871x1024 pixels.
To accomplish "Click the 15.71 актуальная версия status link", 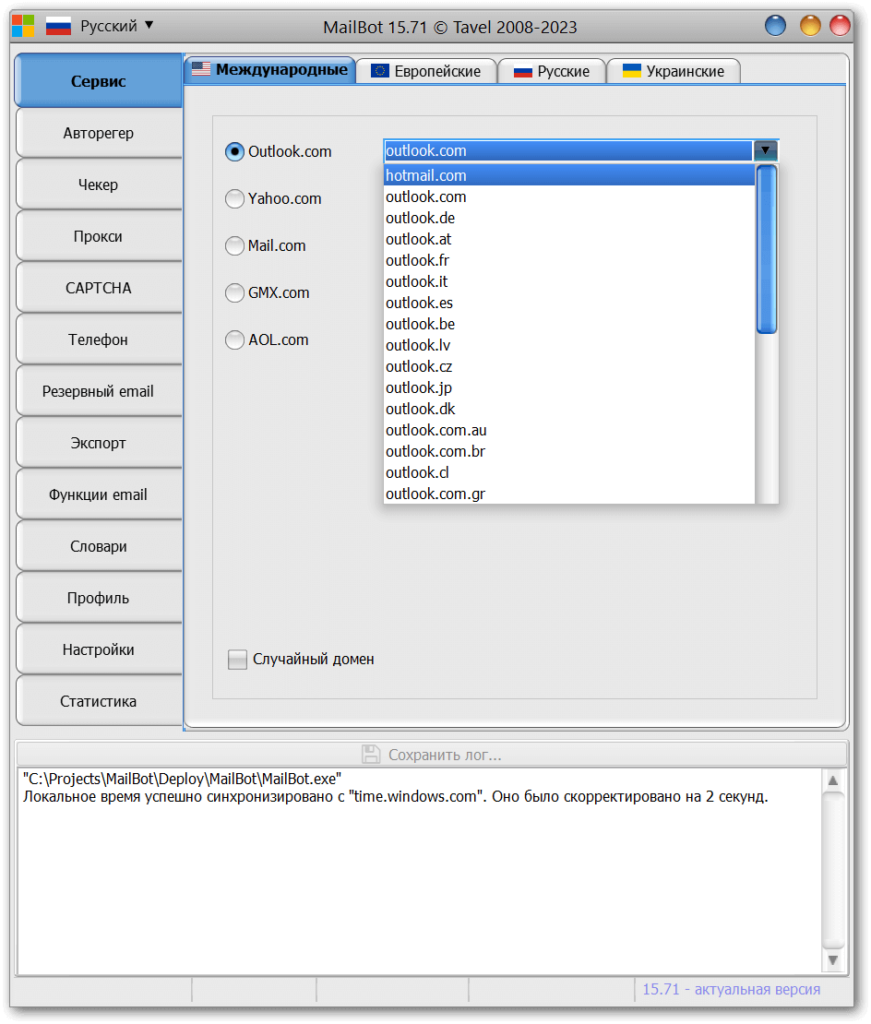I will 731,989.
